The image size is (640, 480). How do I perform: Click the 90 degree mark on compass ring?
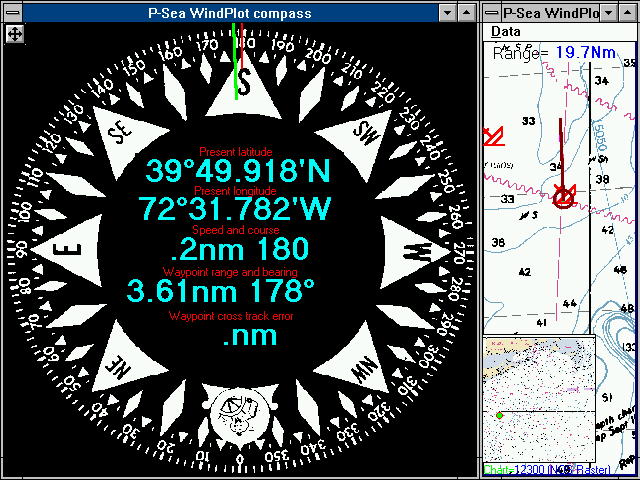(x=22, y=250)
